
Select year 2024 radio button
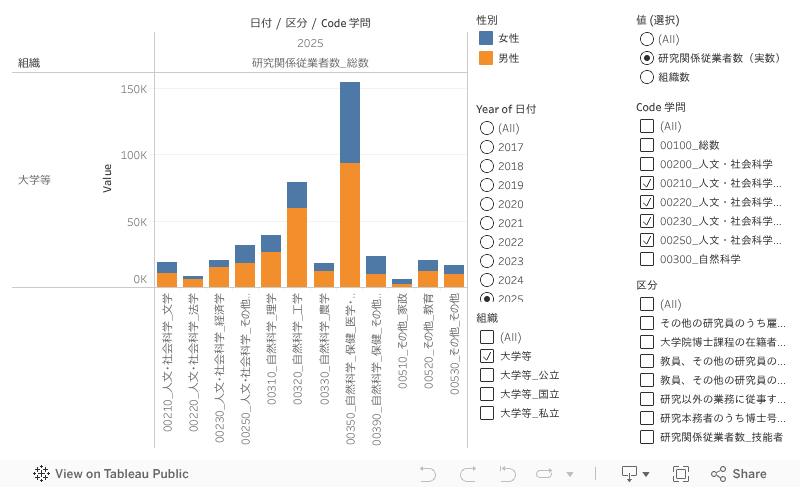point(487,280)
